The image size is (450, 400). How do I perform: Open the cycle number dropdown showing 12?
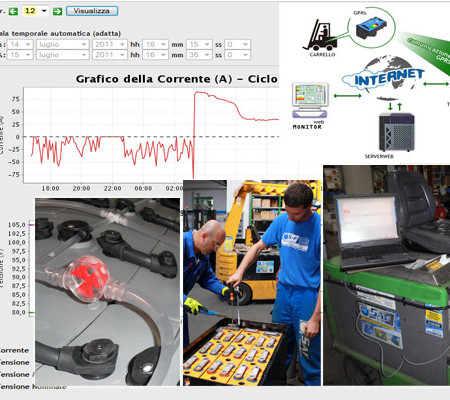(36, 11)
